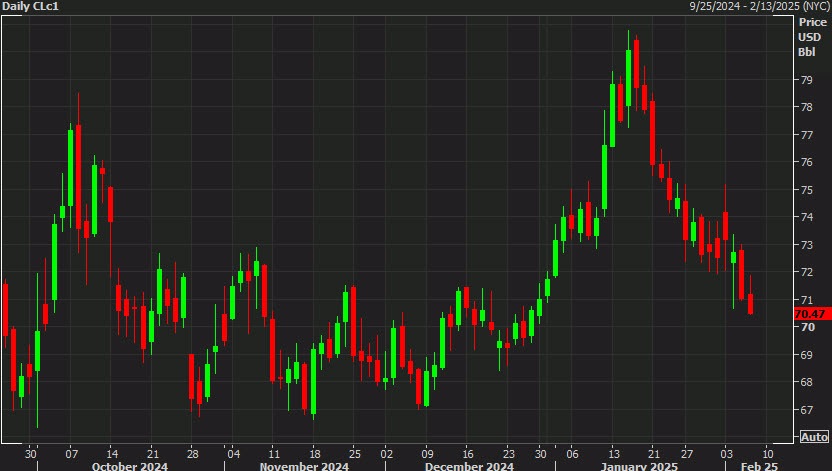The image size is (832, 471).
Task: Click the 74 price axis label
Action: pos(807,217)
